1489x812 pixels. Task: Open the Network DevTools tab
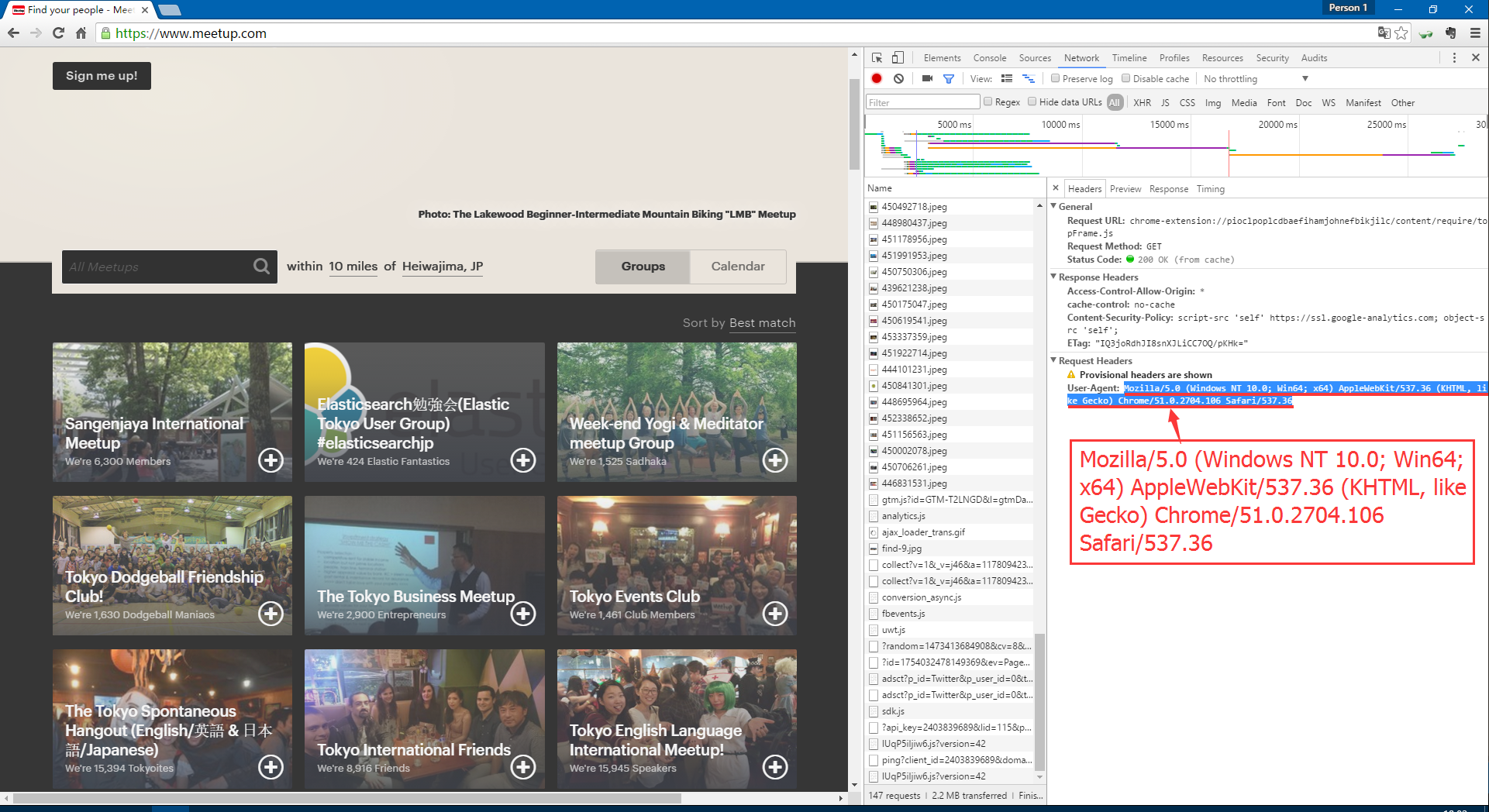click(x=1081, y=58)
